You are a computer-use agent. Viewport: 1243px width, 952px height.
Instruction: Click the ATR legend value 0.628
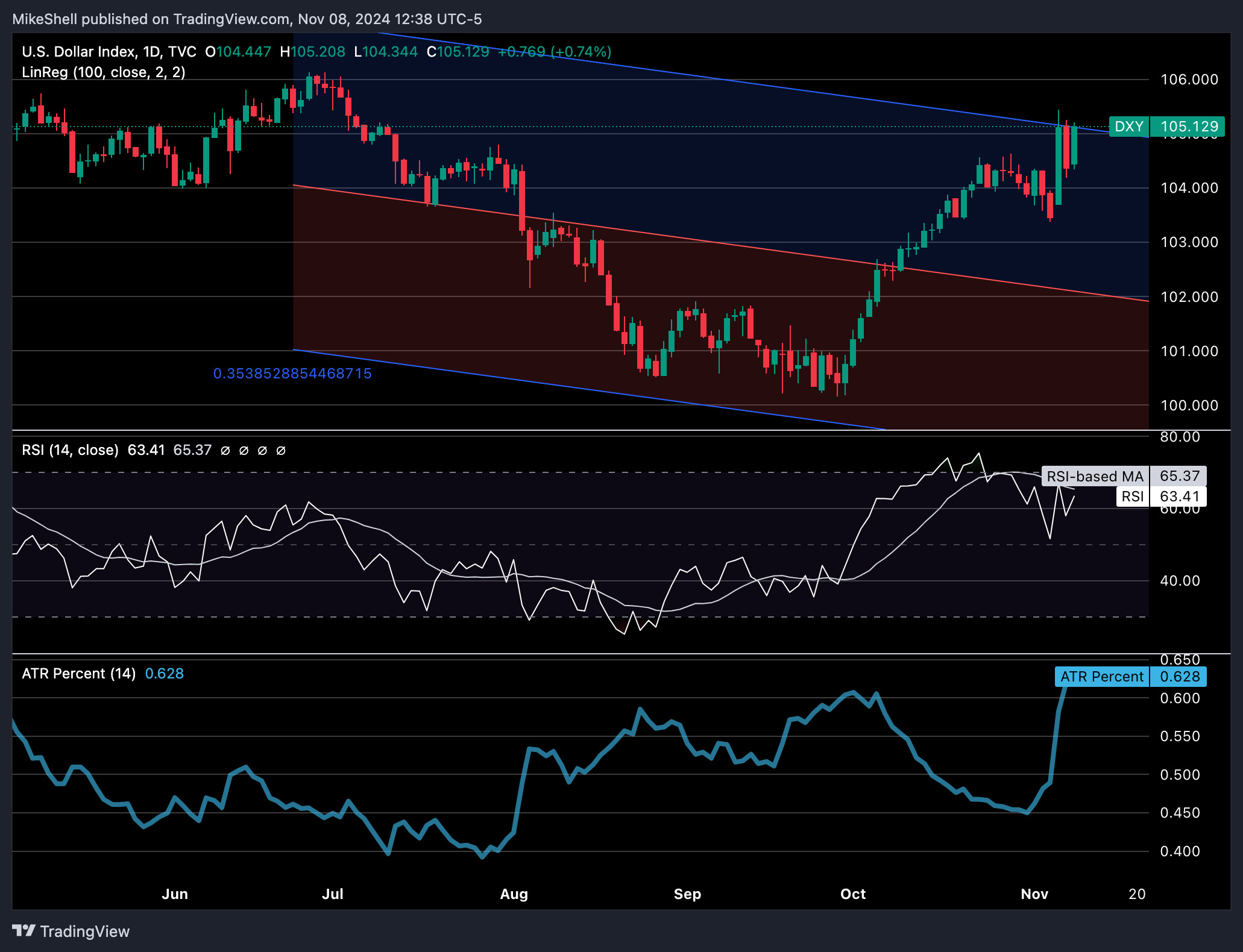[165, 674]
